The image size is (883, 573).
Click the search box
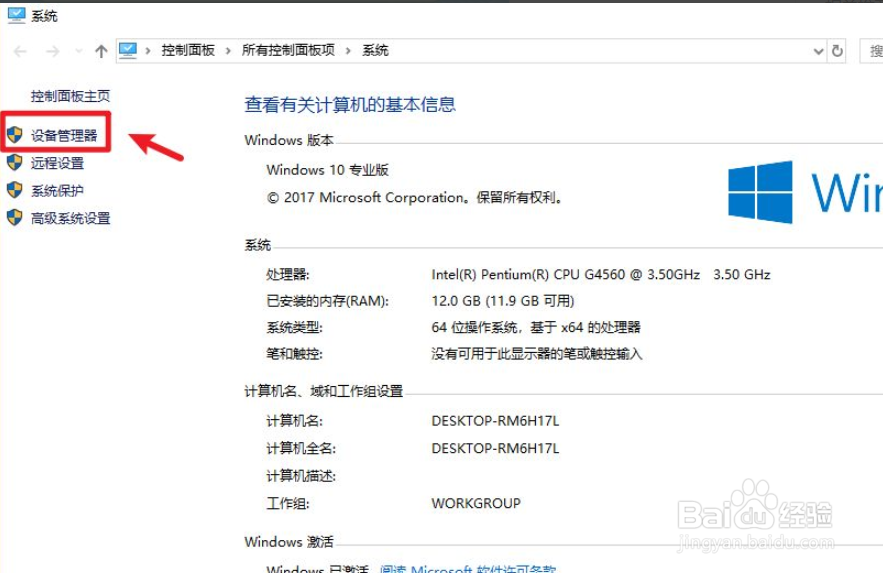tap(871, 51)
